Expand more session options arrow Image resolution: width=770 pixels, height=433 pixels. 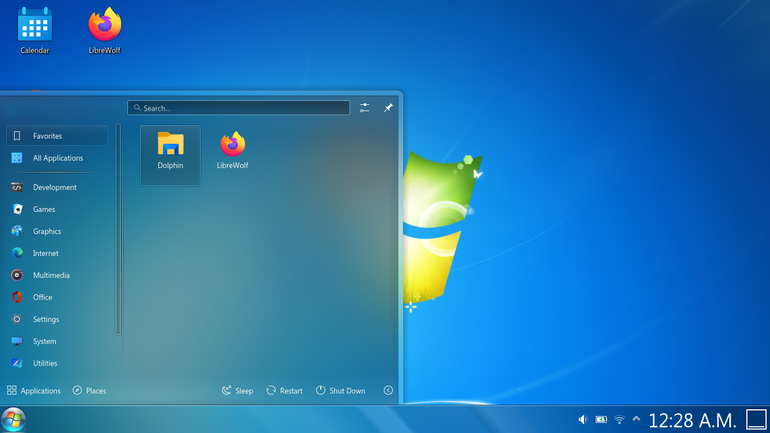click(388, 390)
